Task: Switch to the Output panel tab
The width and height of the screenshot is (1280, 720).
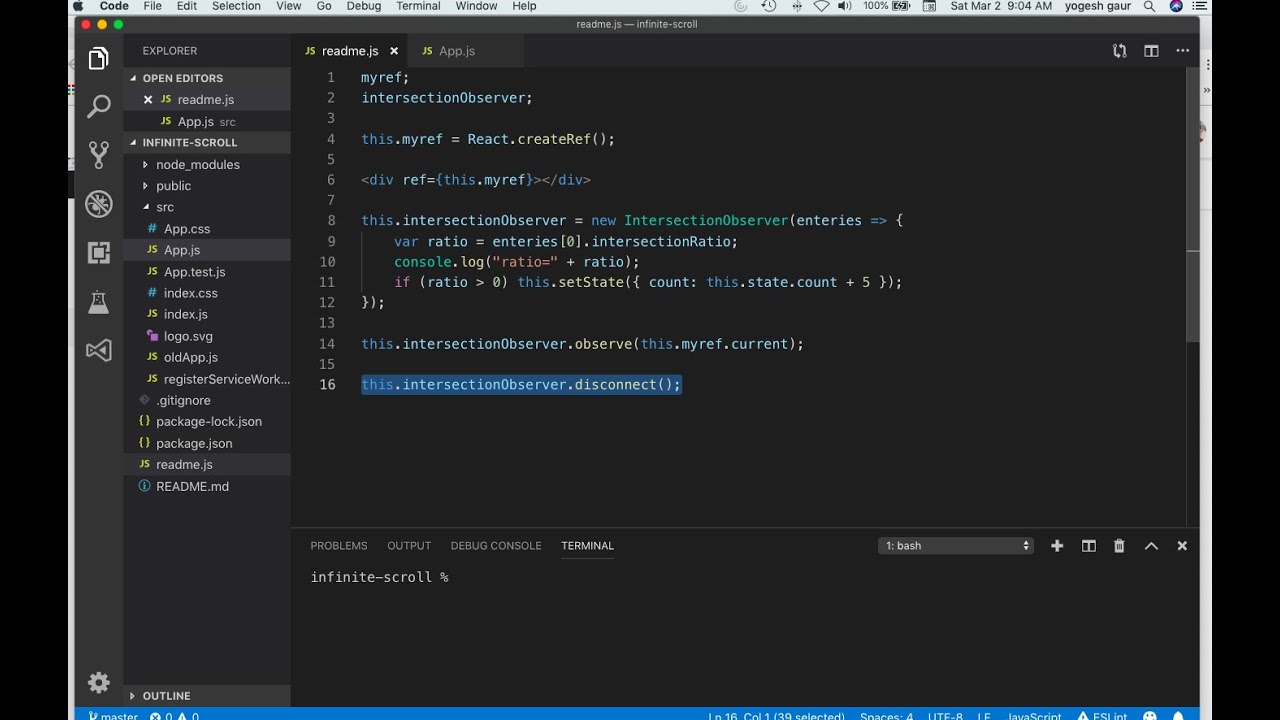Action: (409, 546)
